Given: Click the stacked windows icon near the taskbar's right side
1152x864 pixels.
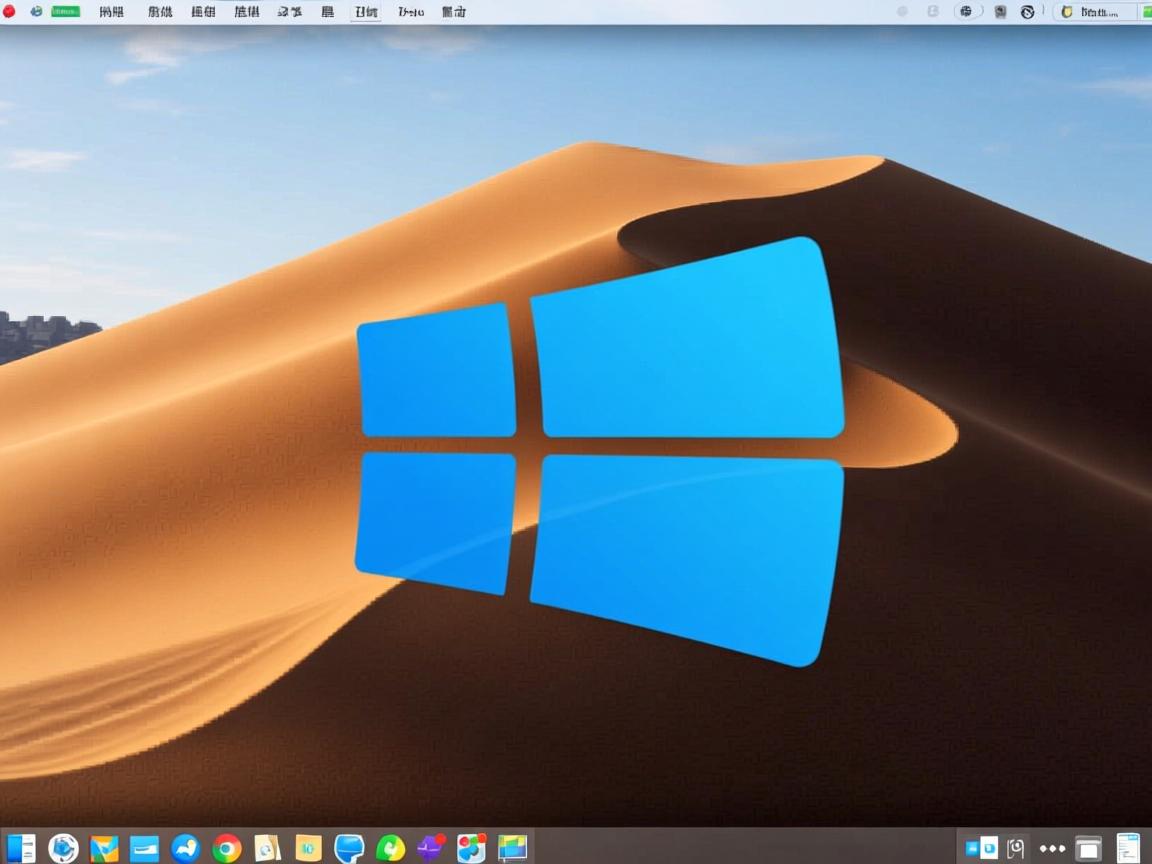Looking at the screenshot, I should 1088,847.
